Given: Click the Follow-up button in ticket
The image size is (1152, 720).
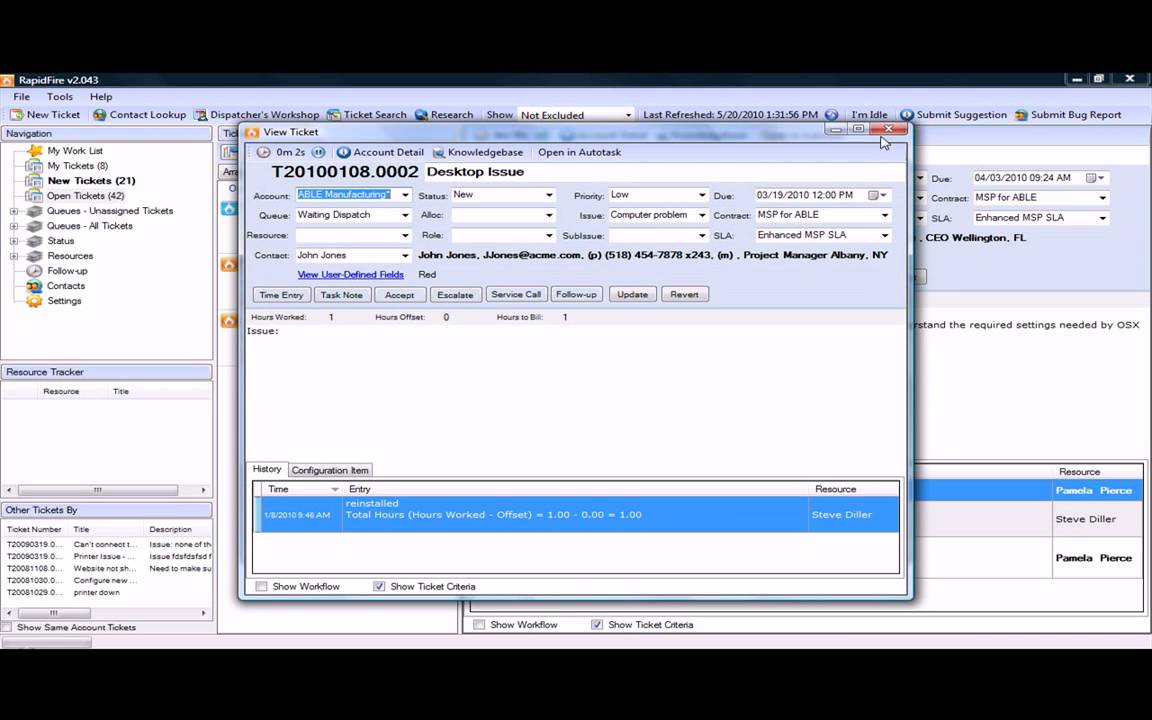Looking at the screenshot, I should point(577,294).
